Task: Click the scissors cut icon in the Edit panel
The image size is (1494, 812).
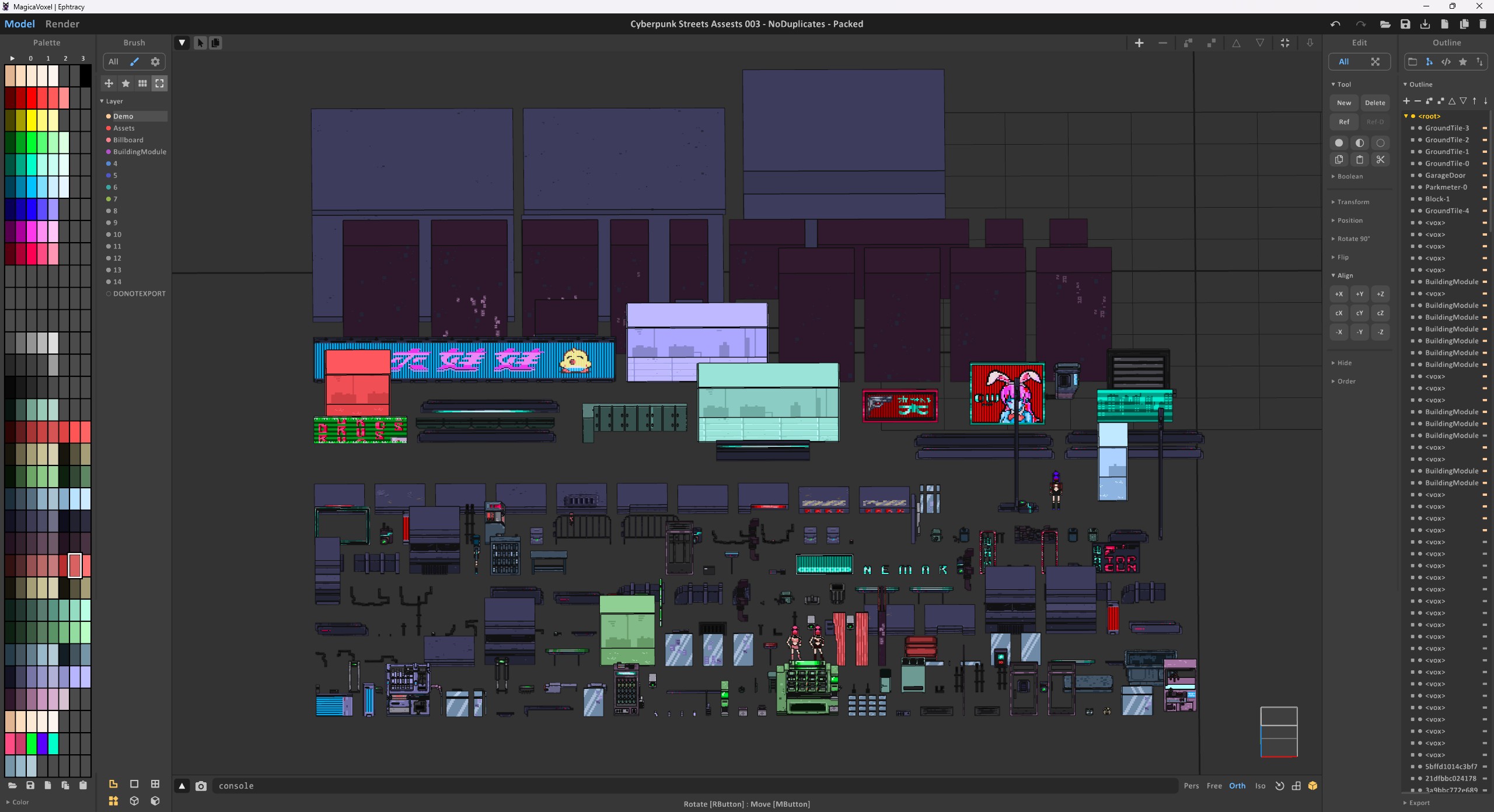Action: 1380,159
